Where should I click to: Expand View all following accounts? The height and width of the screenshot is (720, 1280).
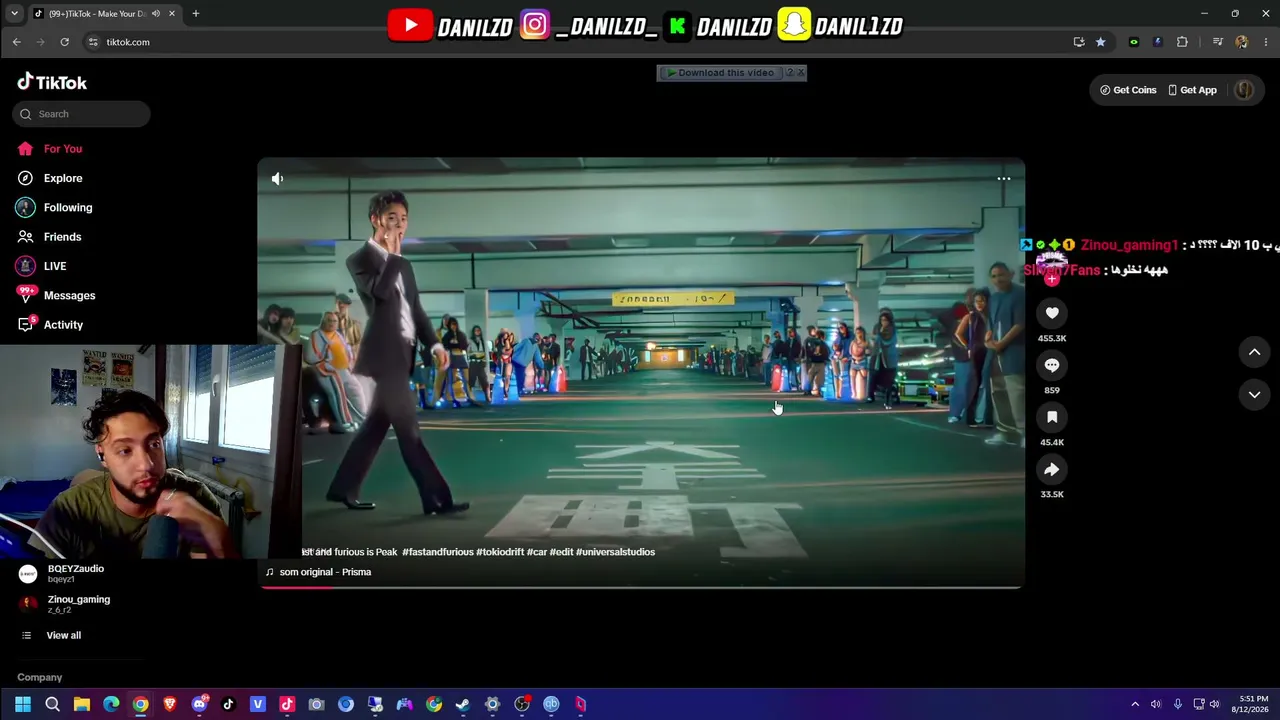52,635
